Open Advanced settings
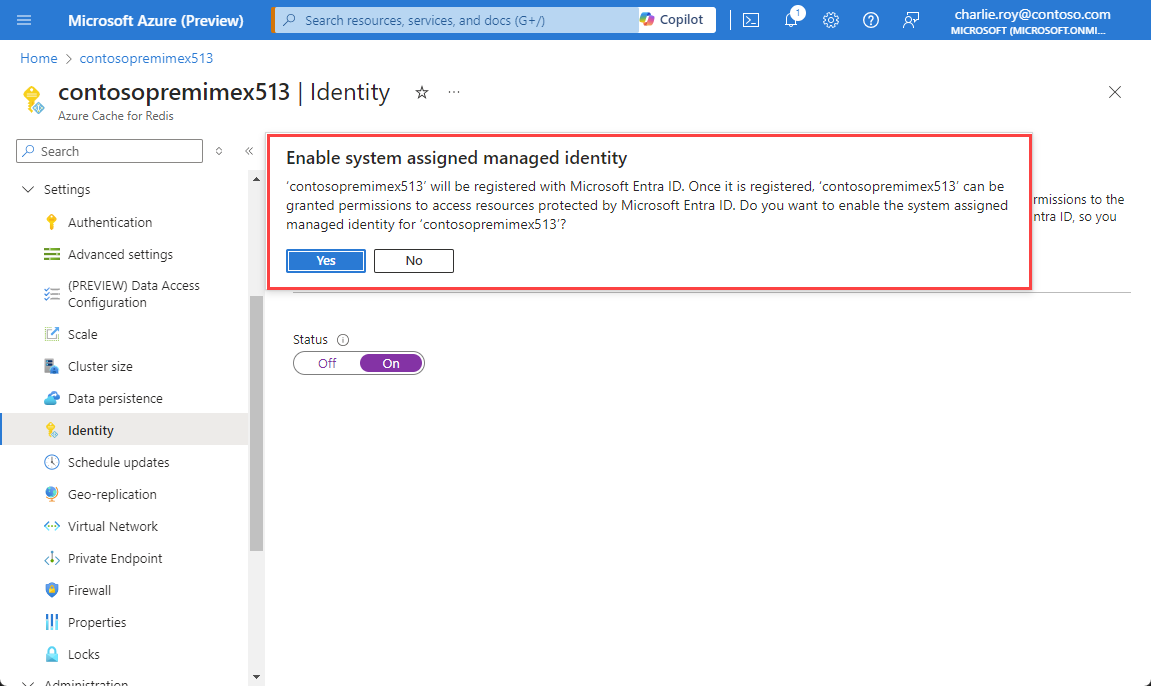1151x686 pixels. [120, 255]
